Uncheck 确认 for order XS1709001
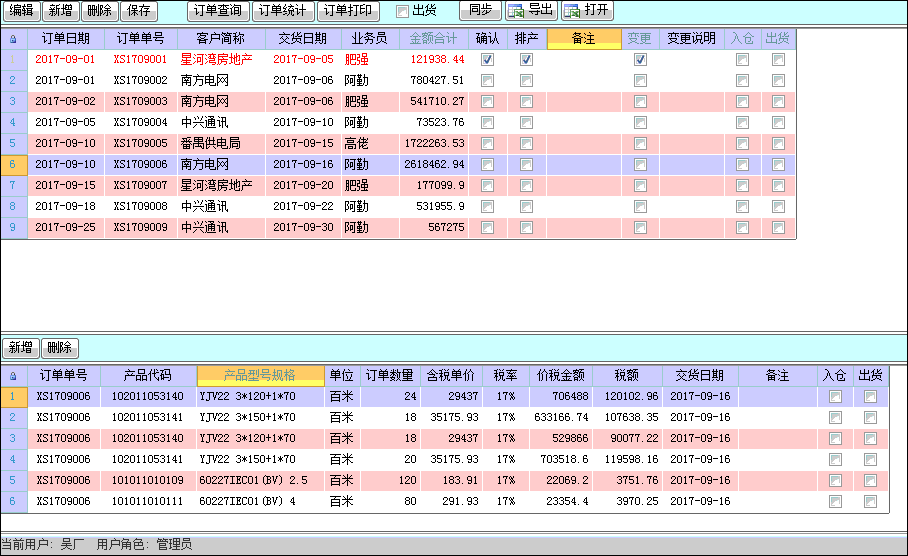This screenshot has height=556, width=908. (487, 60)
